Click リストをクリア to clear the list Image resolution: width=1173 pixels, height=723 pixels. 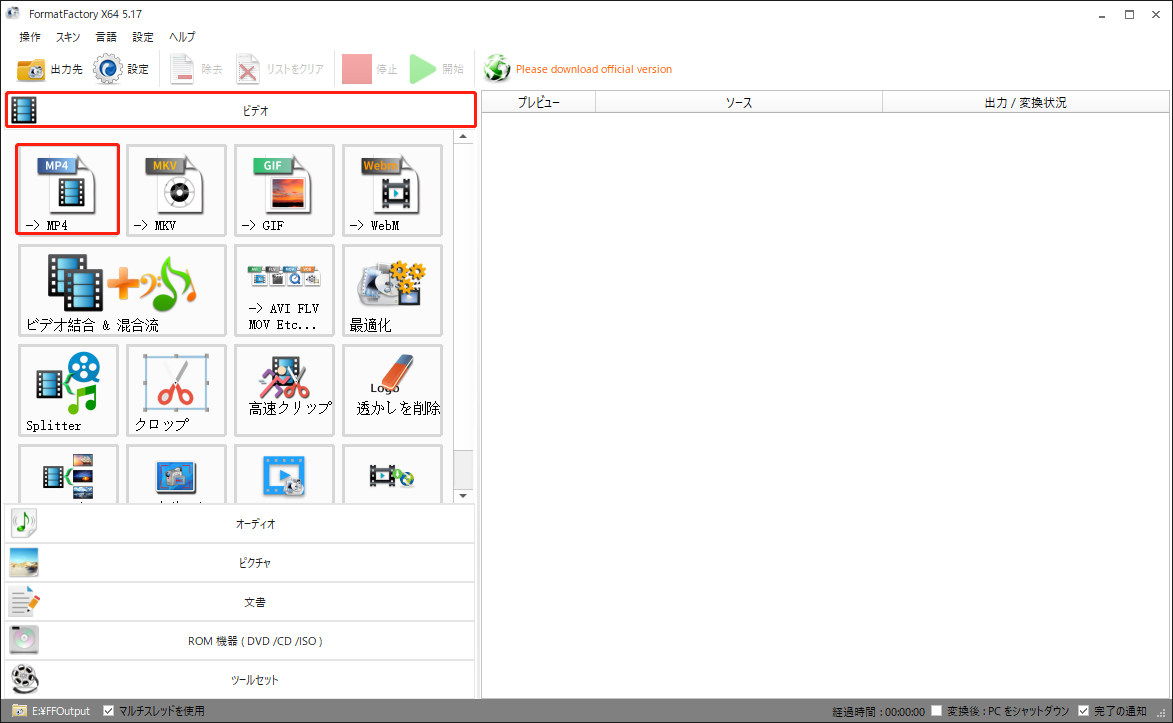point(281,69)
